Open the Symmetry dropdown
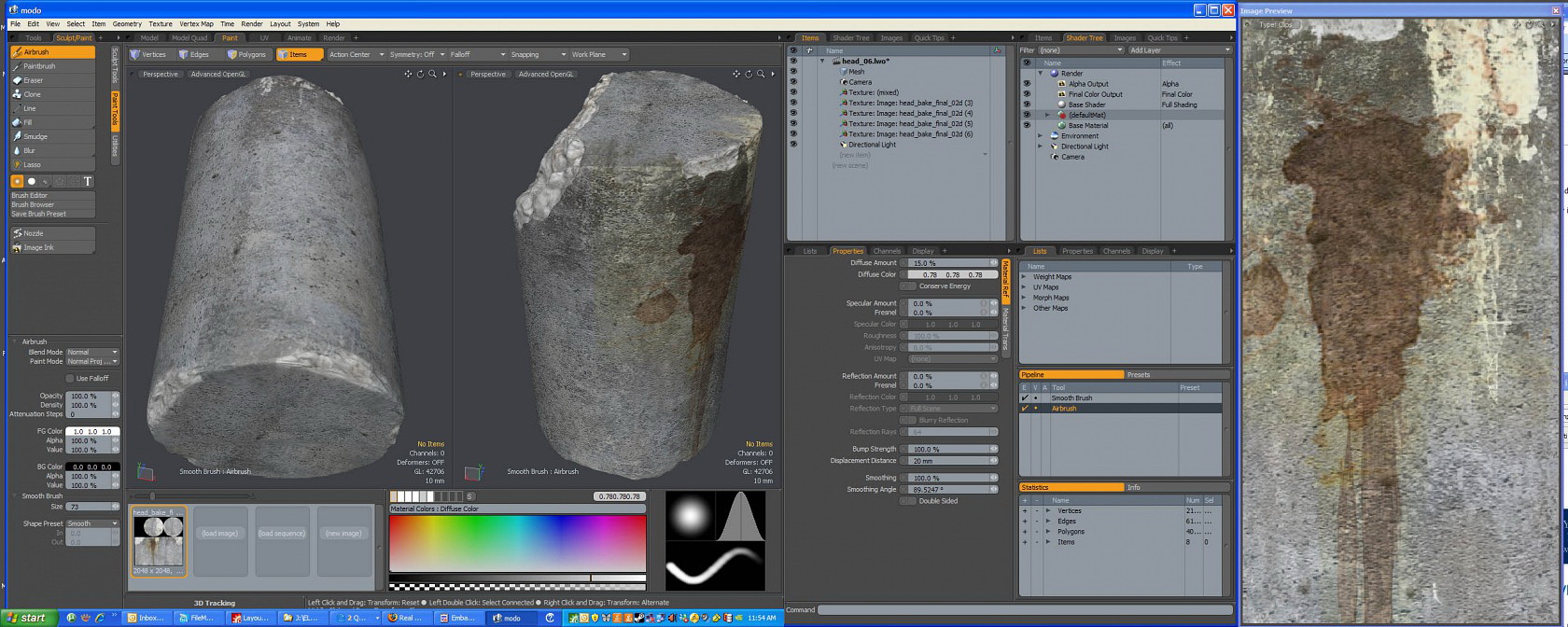1568x627 pixels. [416, 54]
